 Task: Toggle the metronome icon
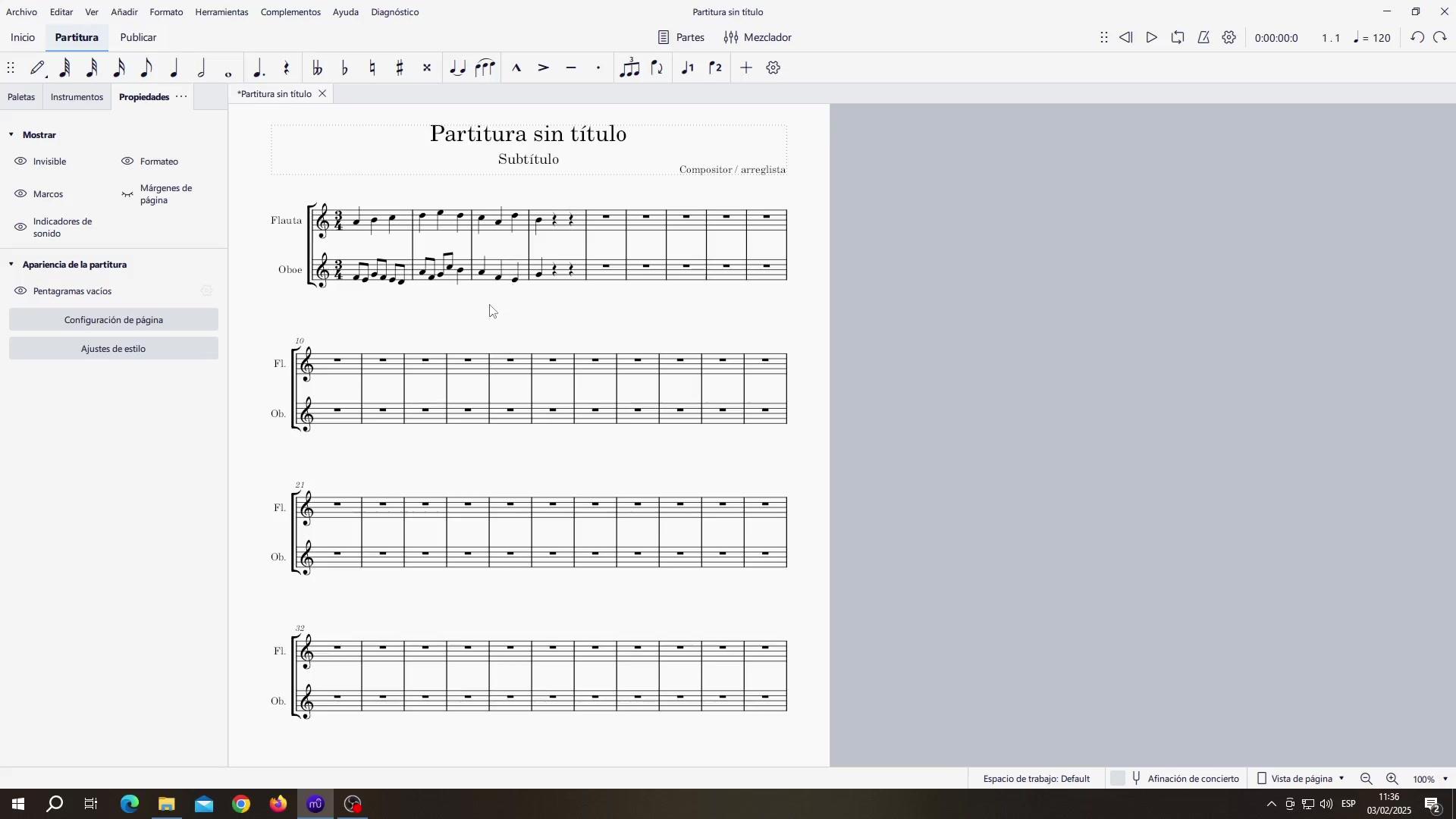click(1203, 37)
